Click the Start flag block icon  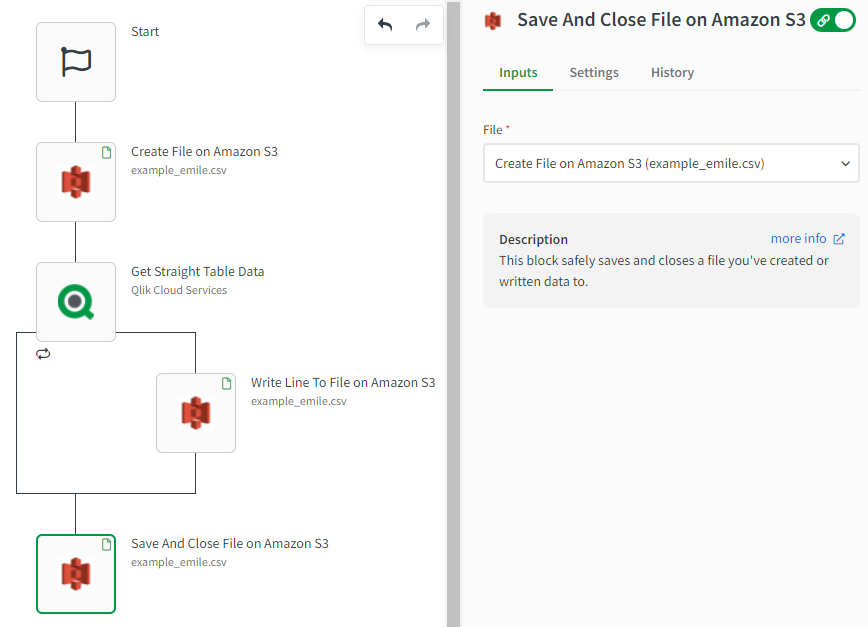tap(76, 62)
